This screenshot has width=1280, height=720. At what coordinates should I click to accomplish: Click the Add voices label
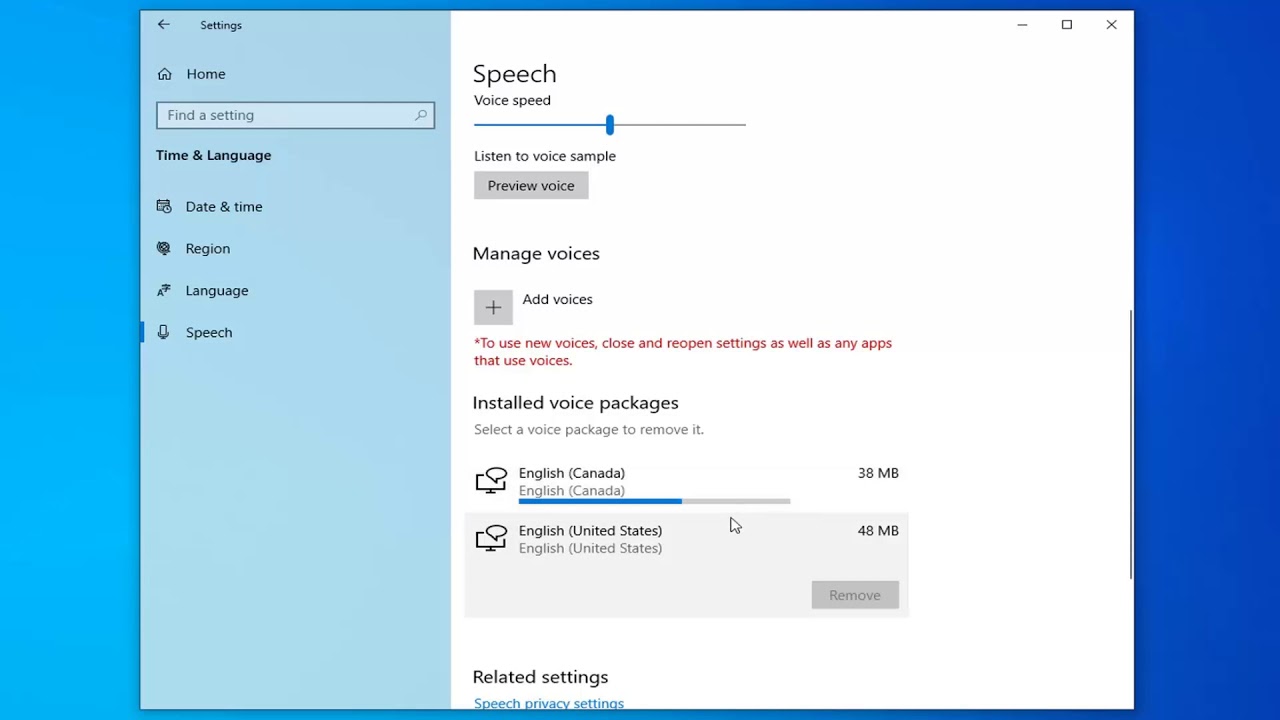(x=557, y=299)
